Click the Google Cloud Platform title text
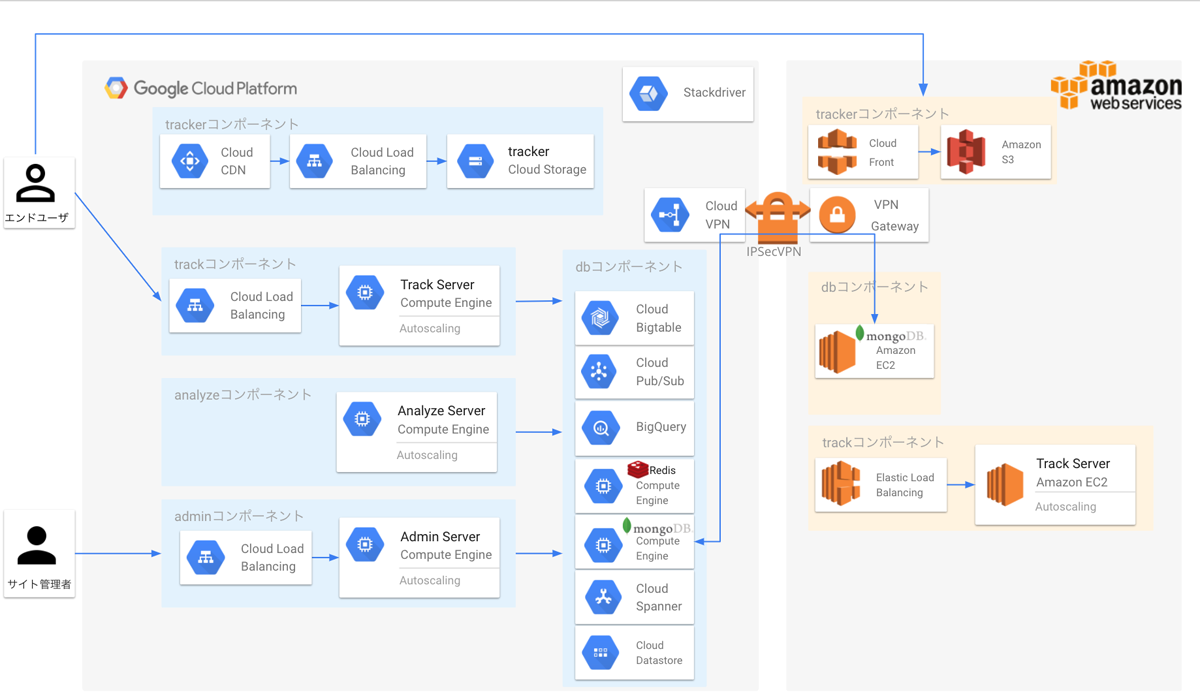 215,88
